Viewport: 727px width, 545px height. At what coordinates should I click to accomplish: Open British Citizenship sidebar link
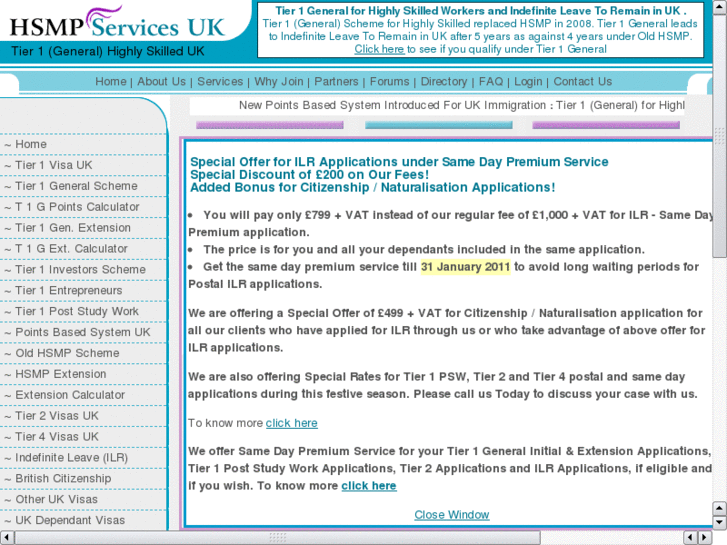pyautogui.click(x=63, y=478)
